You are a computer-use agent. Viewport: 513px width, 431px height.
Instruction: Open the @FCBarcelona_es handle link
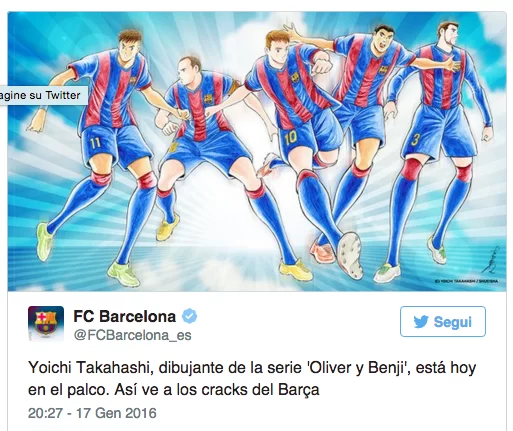point(132,335)
